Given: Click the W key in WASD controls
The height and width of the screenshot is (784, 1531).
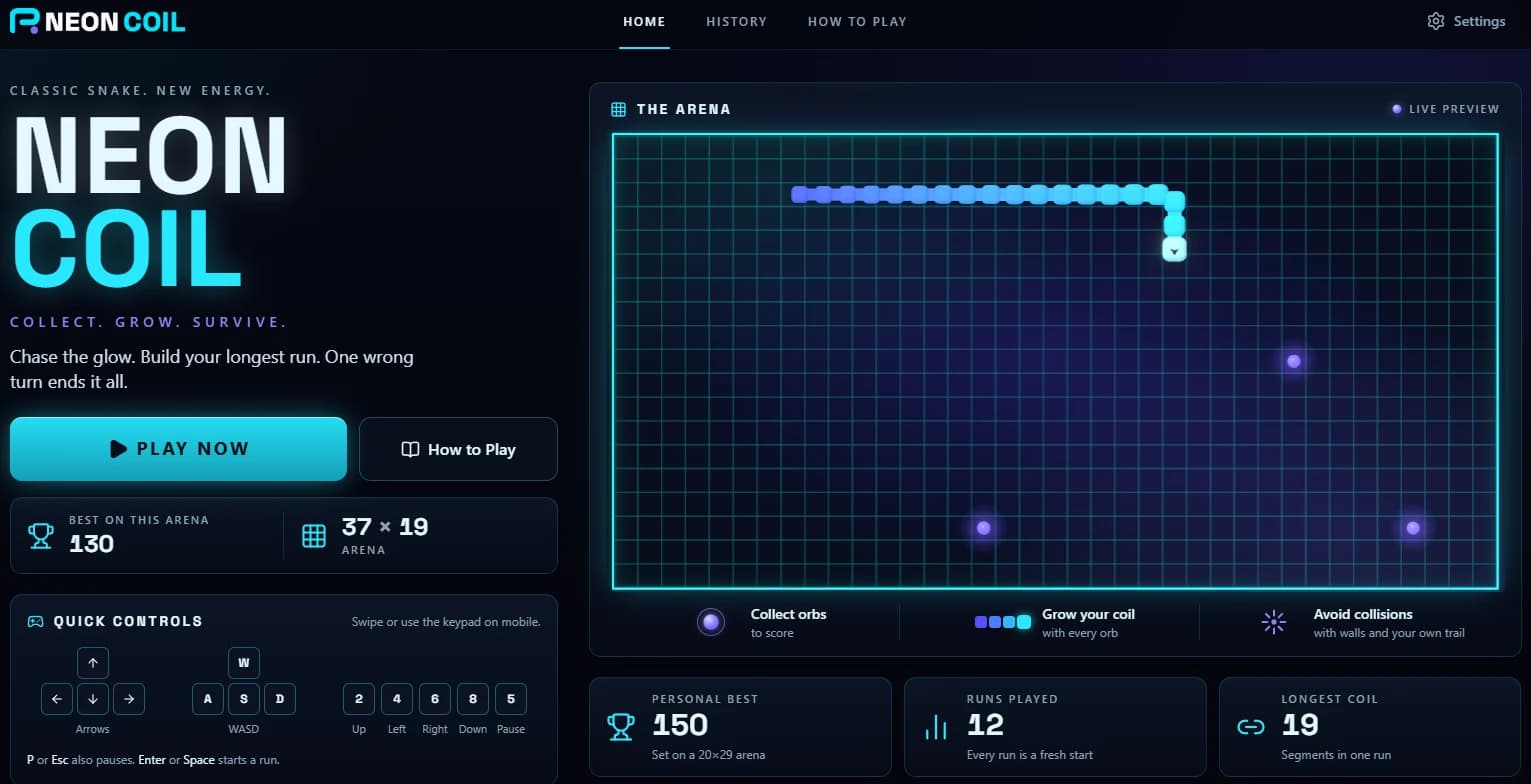Looking at the screenshot, I should tap(244, 663).
